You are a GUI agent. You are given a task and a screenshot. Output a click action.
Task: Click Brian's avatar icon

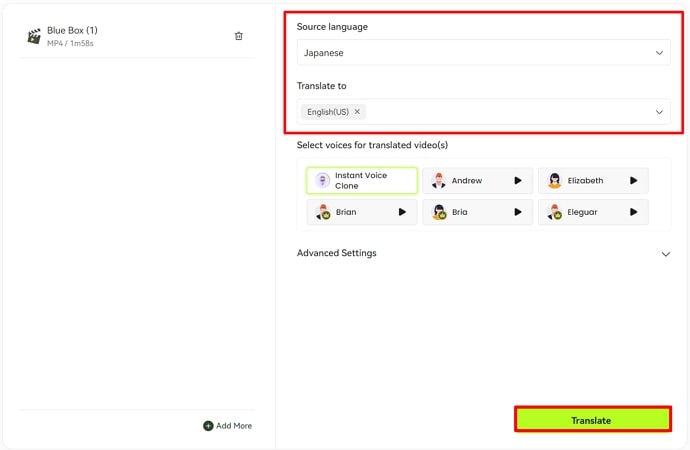323,212
